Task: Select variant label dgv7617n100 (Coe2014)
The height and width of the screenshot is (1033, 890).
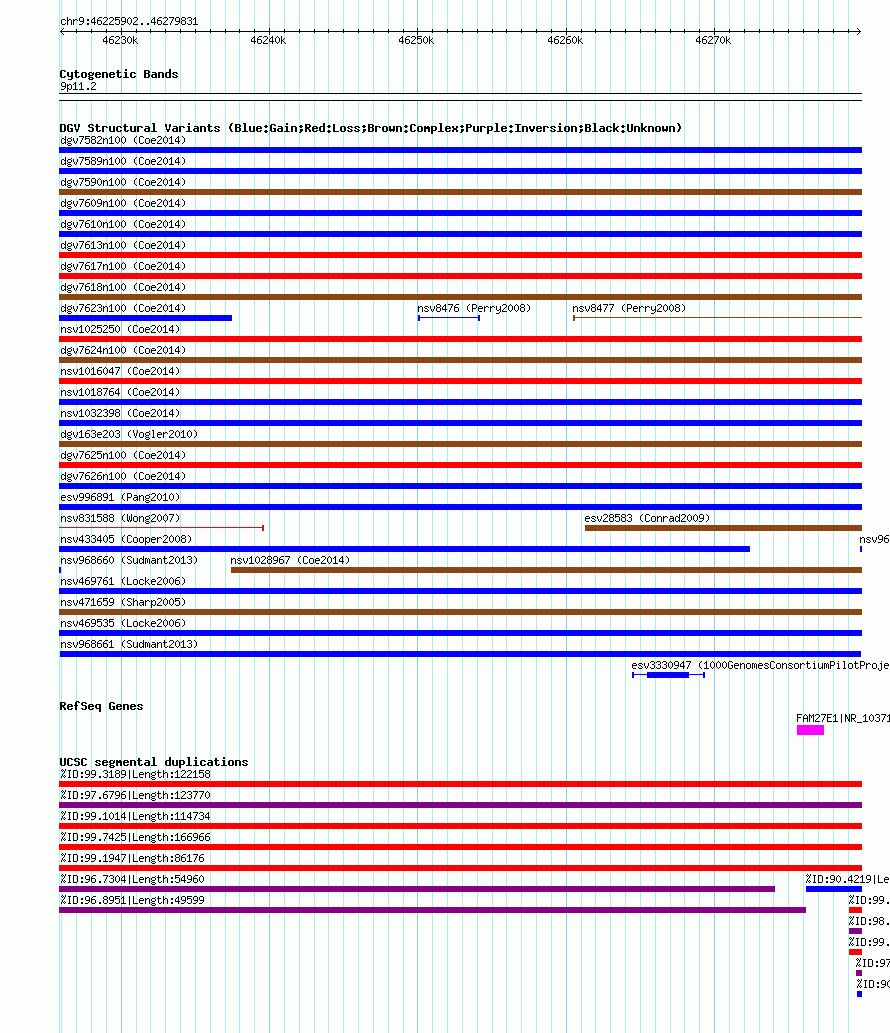Action: (123, 266)
